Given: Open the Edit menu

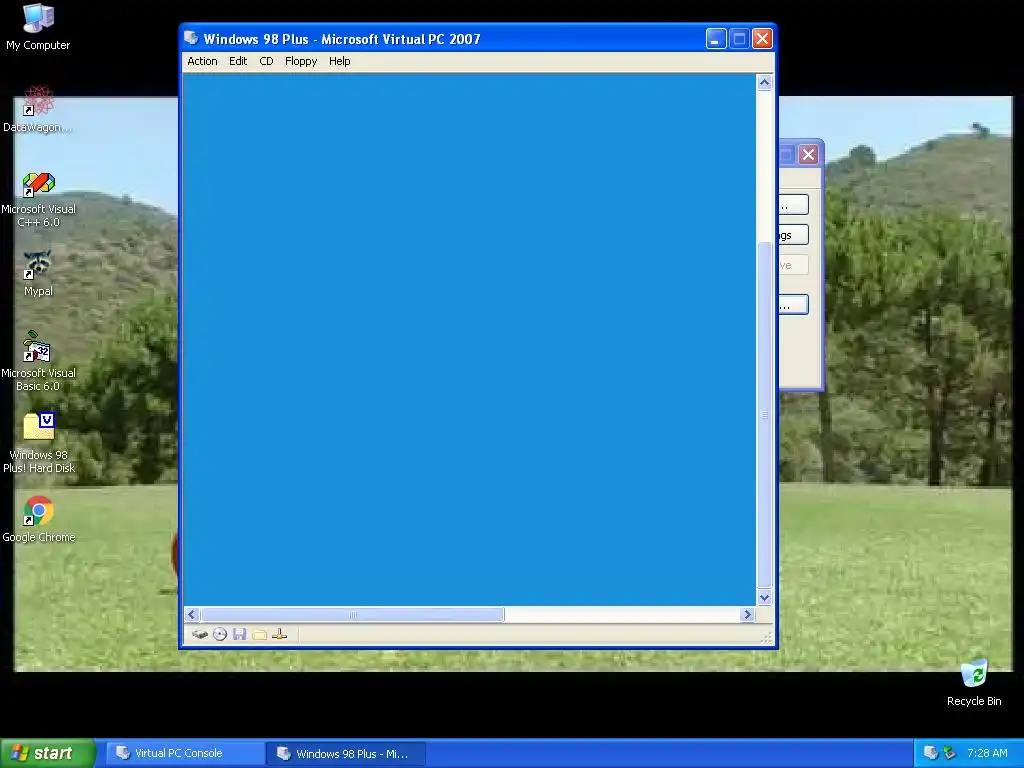Looking at the screenshot, I should (238, 61).
